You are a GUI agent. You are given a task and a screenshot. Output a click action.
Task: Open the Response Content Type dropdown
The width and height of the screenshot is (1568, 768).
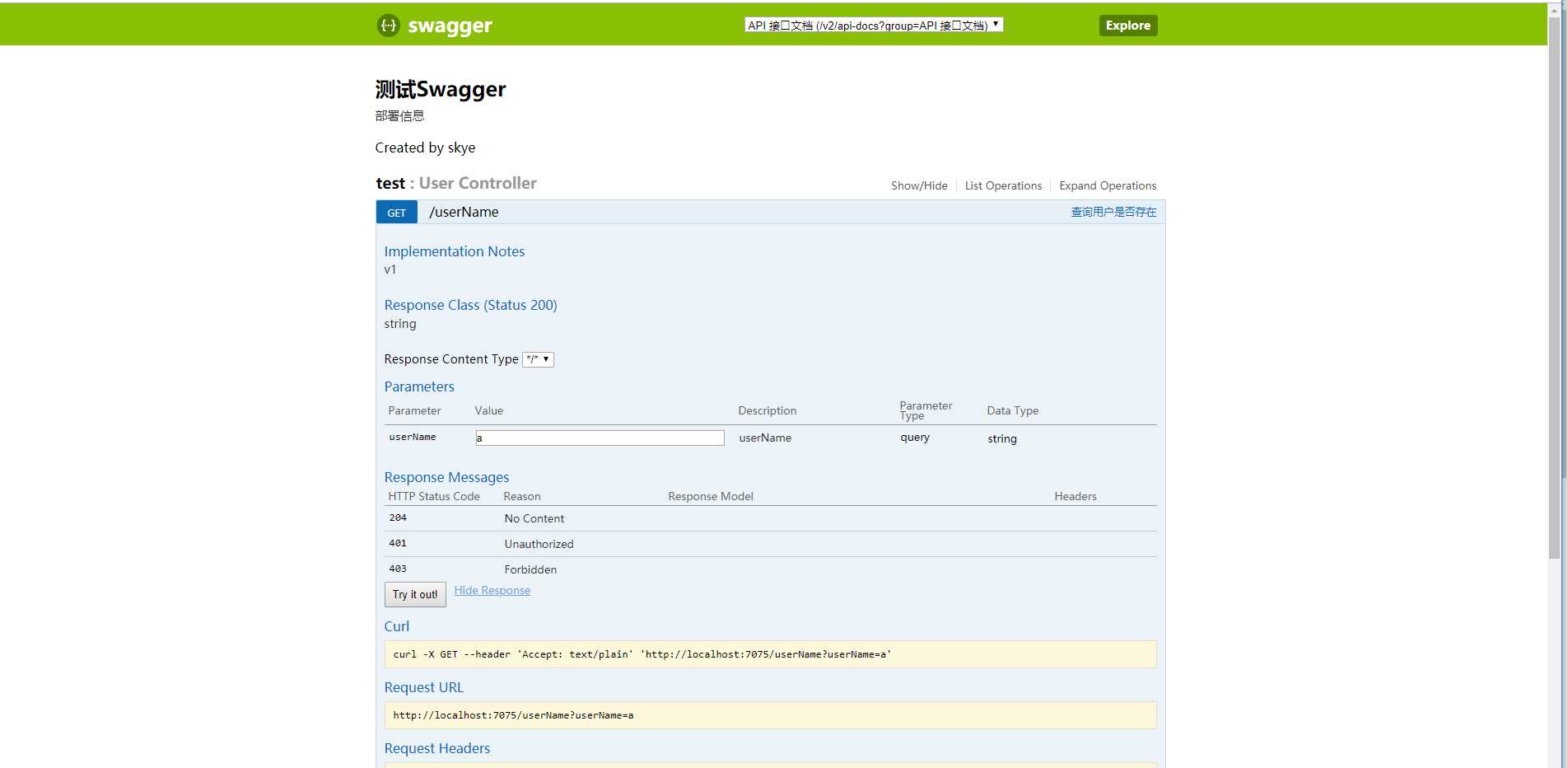pos(538,359)
